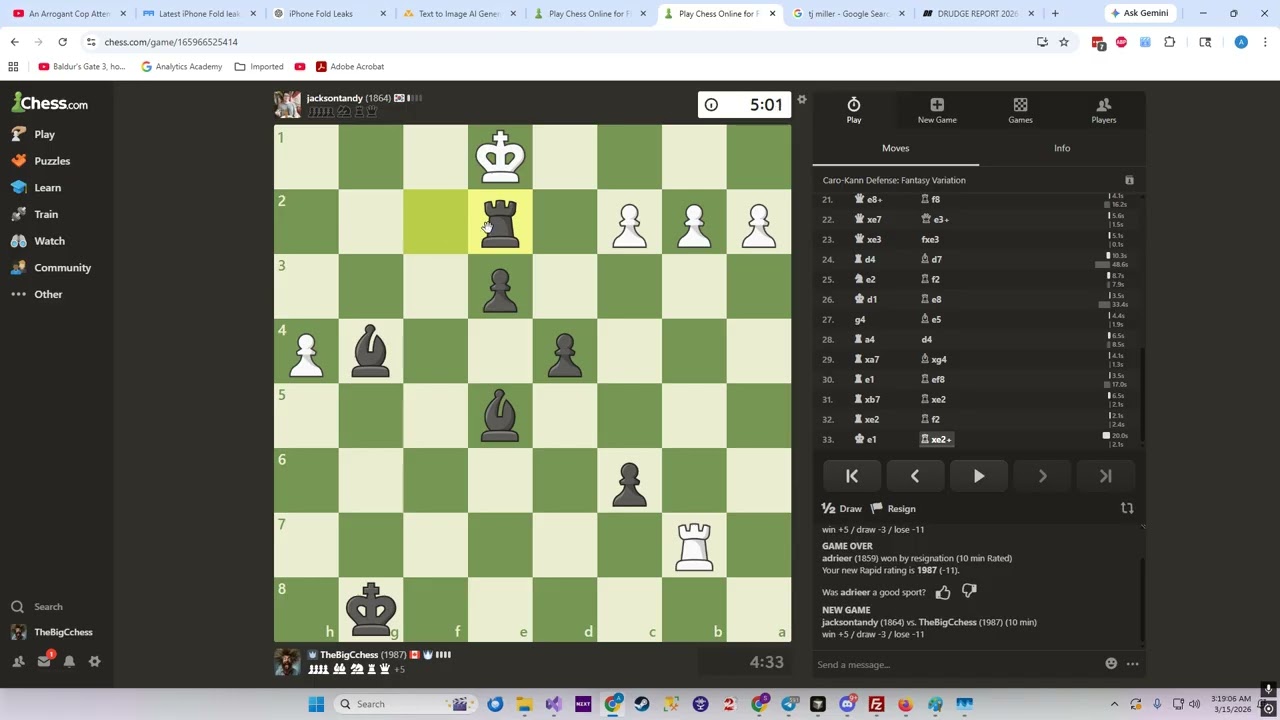
Task: Go back one move
Action: [915, 477]
